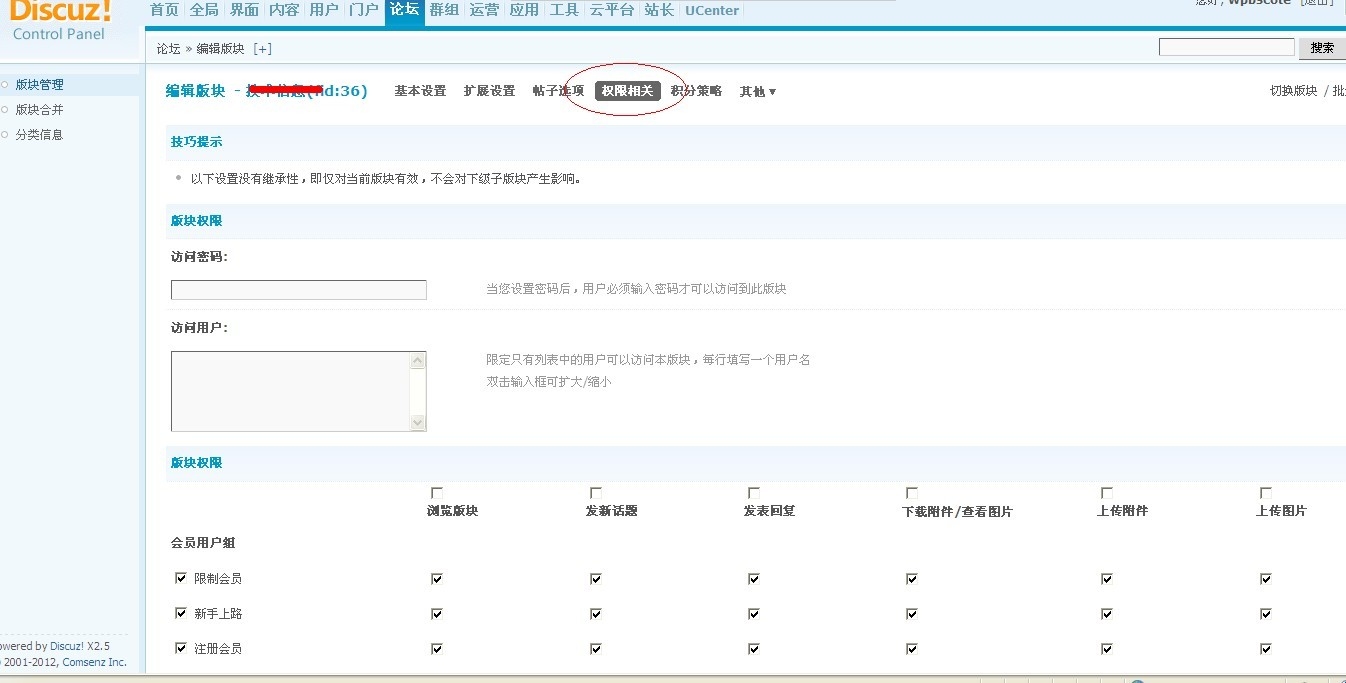This screenshot has width=1346, height=683.
Task: Click the 搜索 search button
Action: (1321, 46)
